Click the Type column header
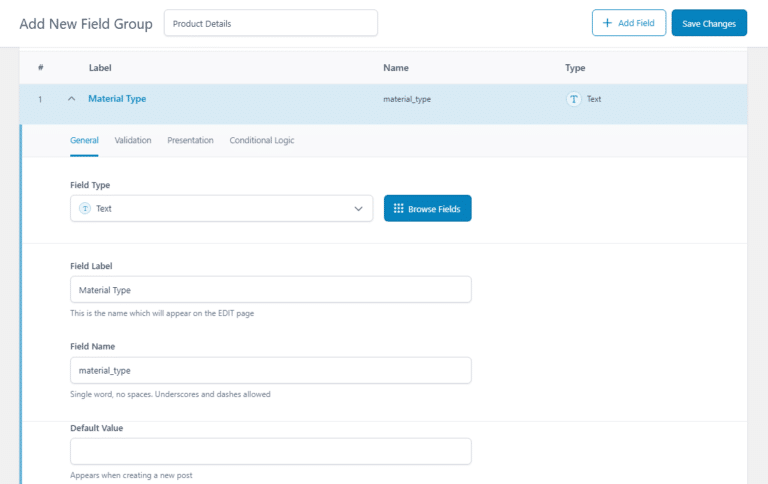This screenshot has width=768, height=484. [575, 68]
